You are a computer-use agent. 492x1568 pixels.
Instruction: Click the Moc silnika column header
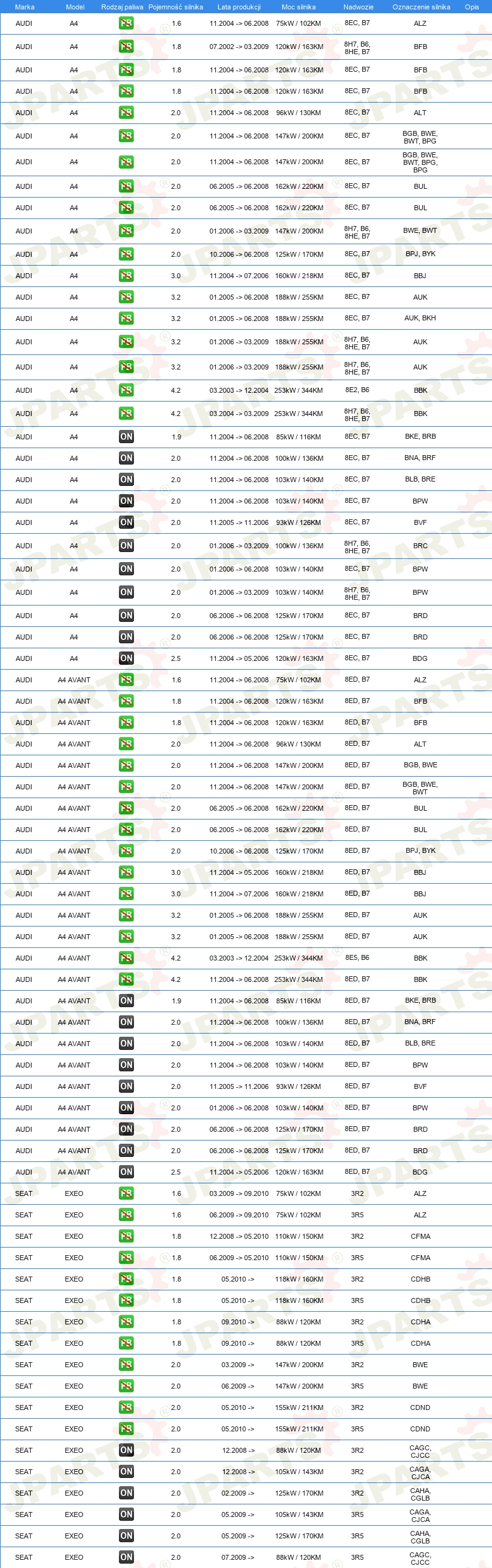tap(298, 7)
